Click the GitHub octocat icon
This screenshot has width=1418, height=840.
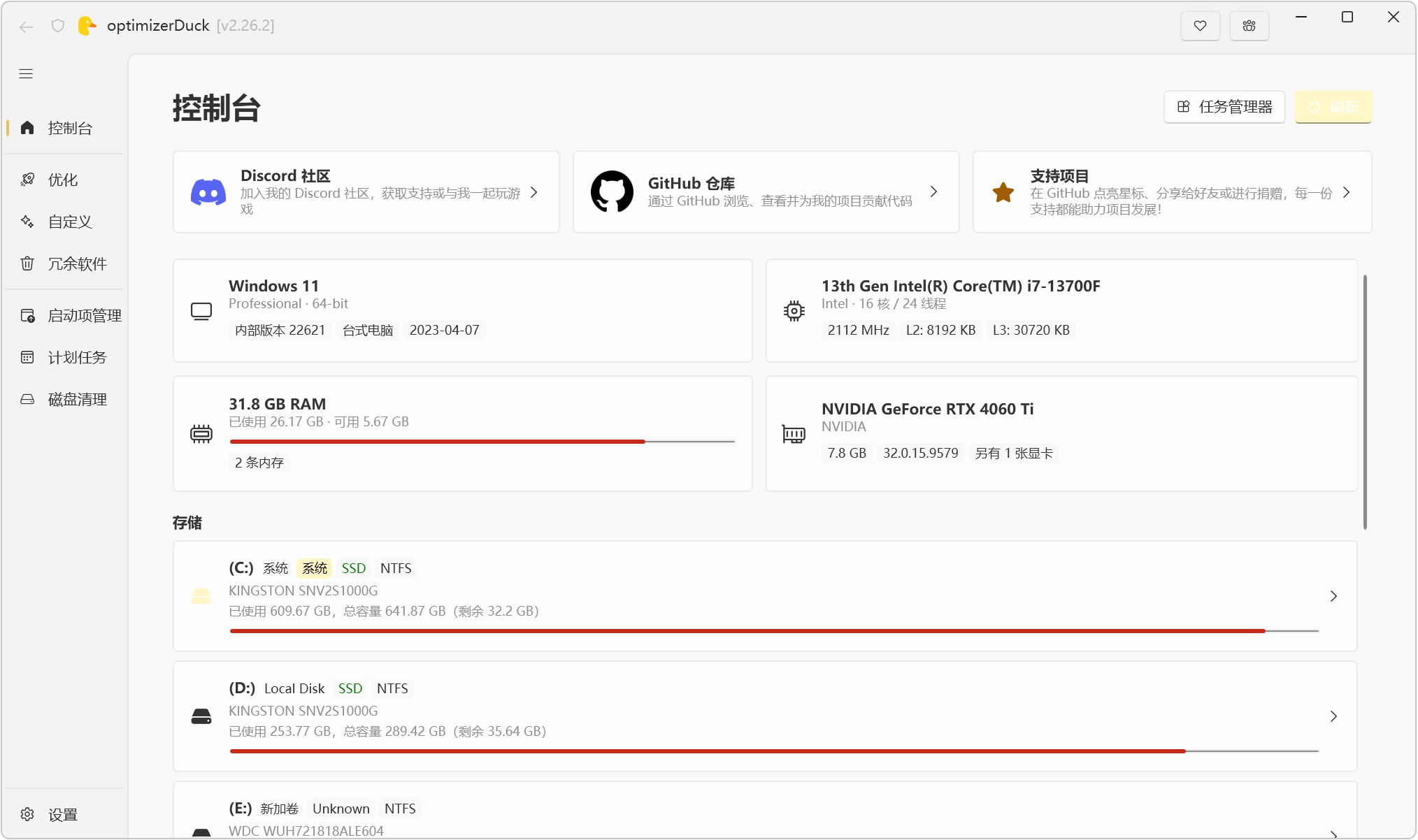(x=612, y=191)
